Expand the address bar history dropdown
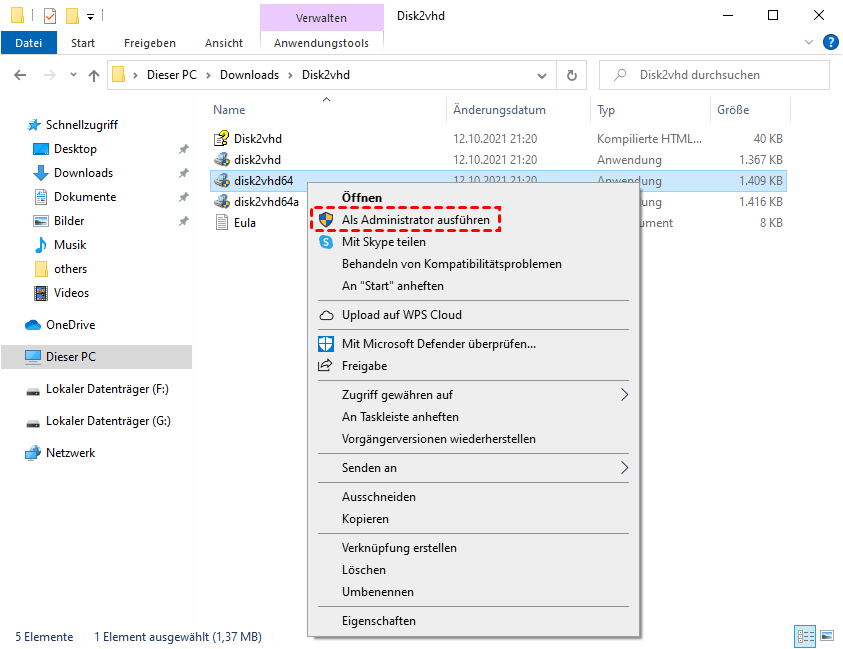This screenshot has height=649, width=843. pyautogui.click(x=542, y=75)
